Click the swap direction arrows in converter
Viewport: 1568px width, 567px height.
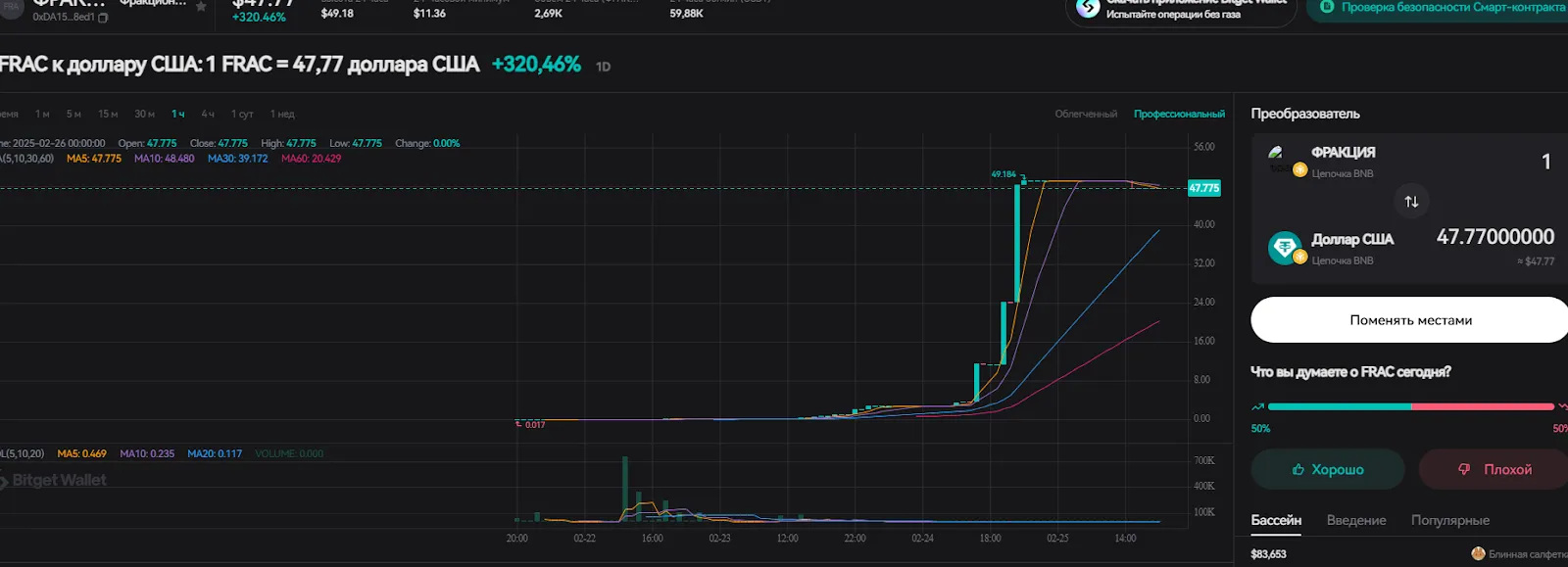click(1411, 201)
